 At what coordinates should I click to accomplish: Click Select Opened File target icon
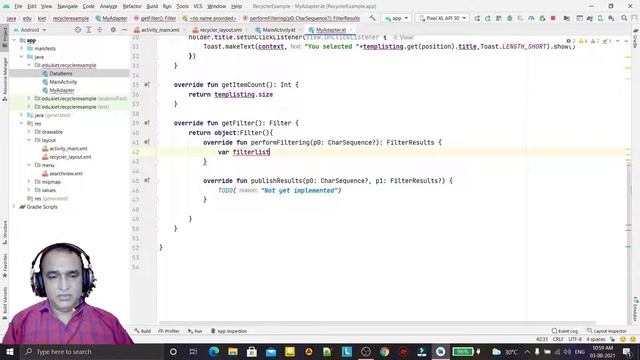click(x=78, y=30)
